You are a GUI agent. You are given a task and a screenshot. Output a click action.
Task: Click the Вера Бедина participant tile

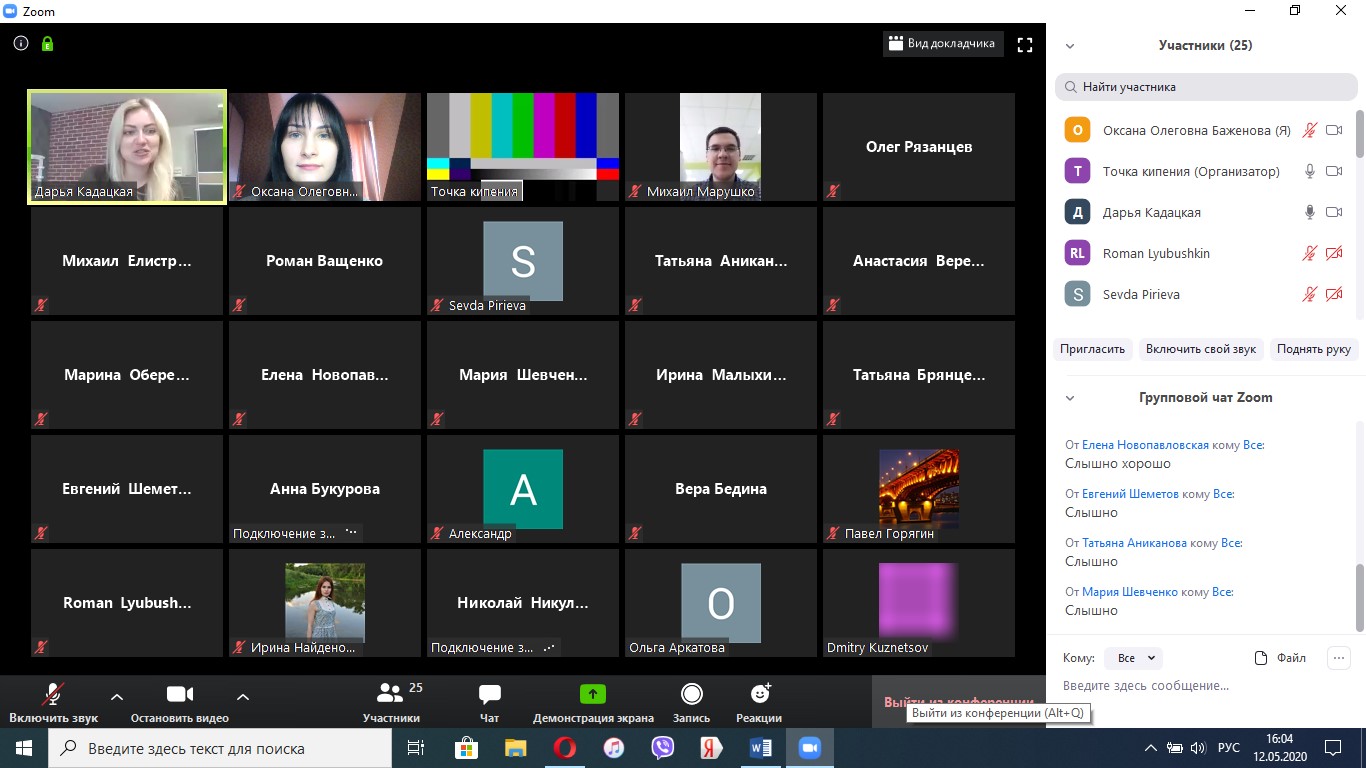[x=720, y=489]
